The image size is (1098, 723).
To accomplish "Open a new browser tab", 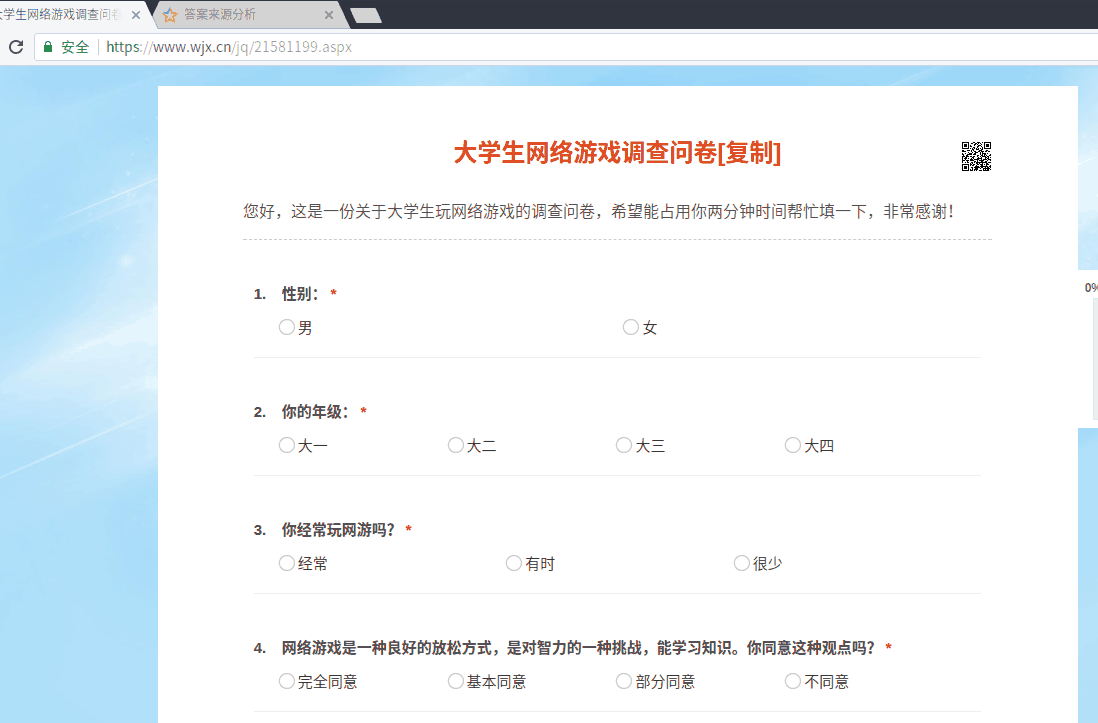I will click(366, 15).
